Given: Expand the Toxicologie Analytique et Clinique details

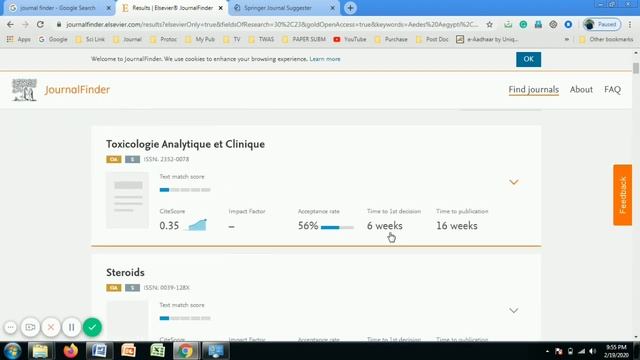Looking at the screenshot, I should pyautogui.click(x=513, y=182).
